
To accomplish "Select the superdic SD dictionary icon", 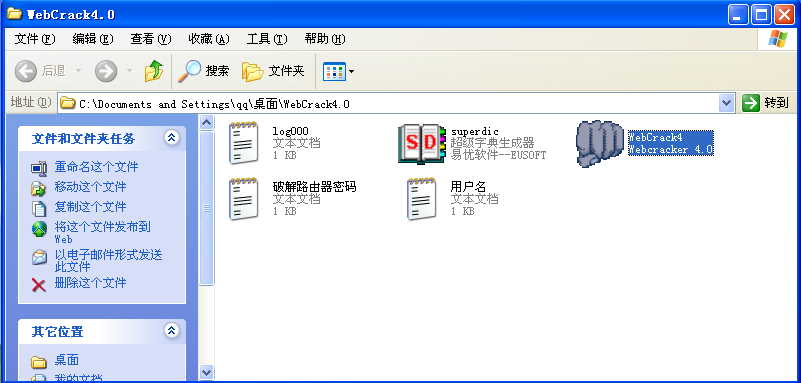I will pos(422,143).
